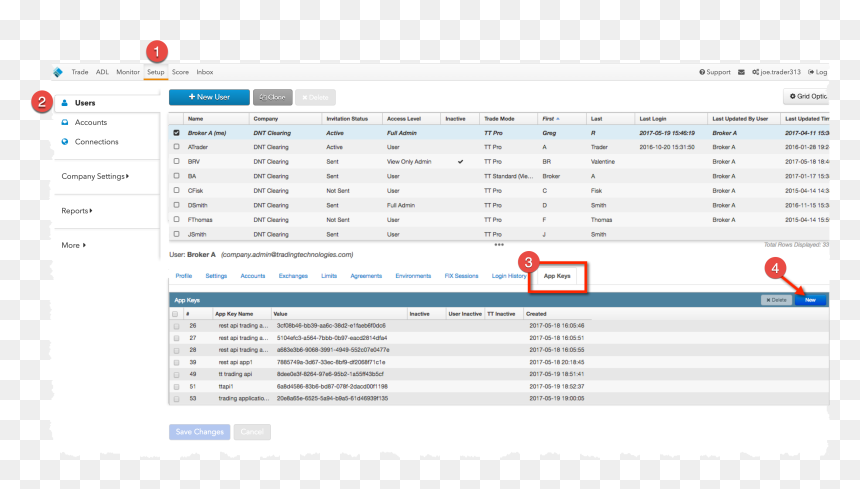
Task: Select the 'ttapi1' app key name
Action: [x=226, y=386]
